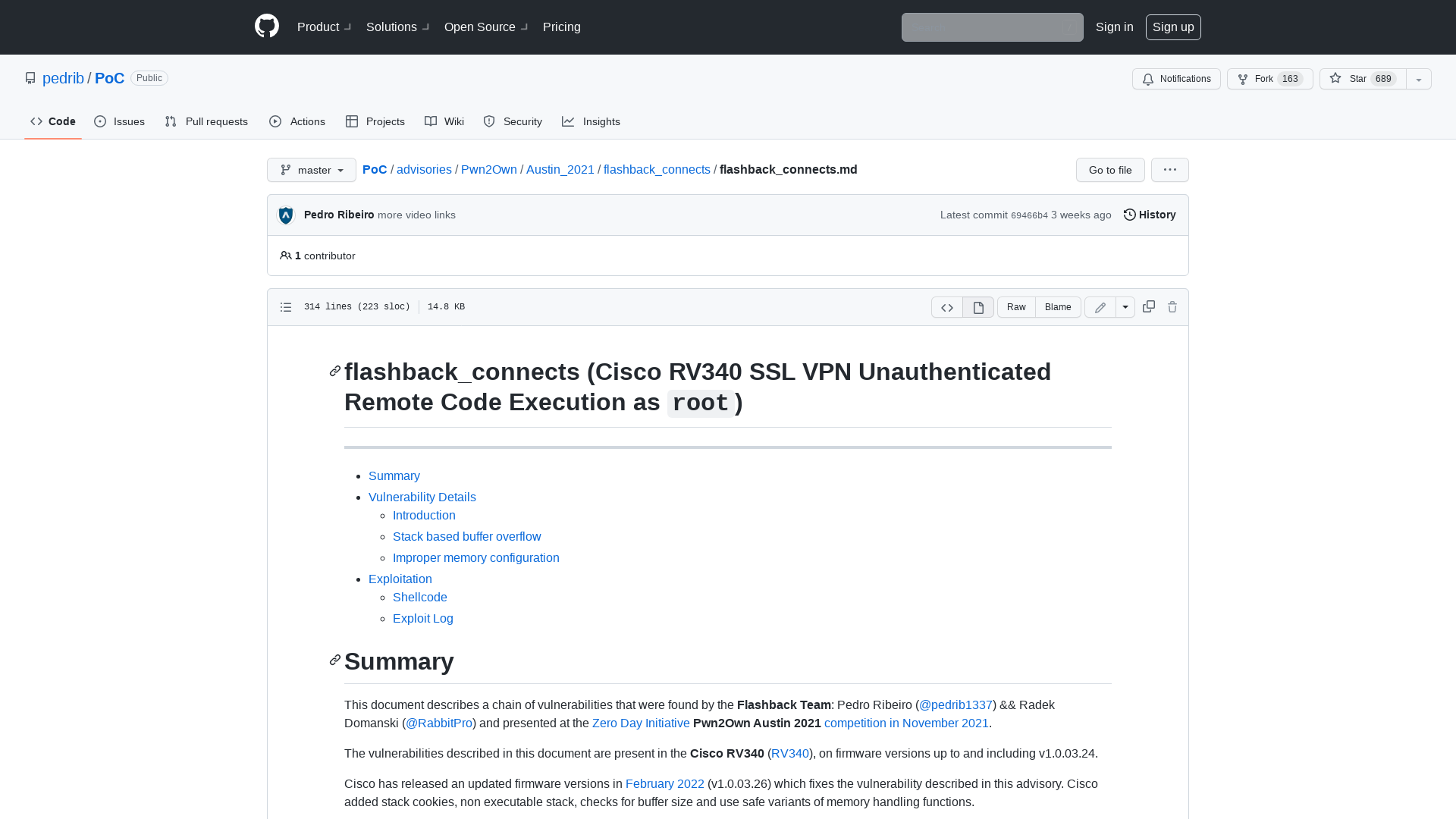Jump to Exploit Log section
The width and height of the screenshot is (1456, 819).
[x=423, y=619]
